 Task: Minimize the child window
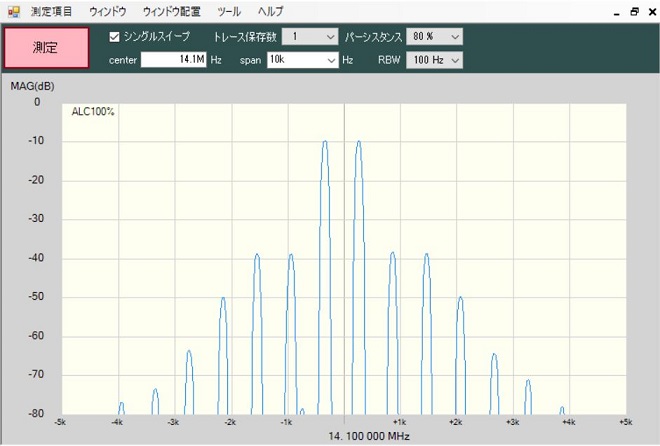[617, 13]
